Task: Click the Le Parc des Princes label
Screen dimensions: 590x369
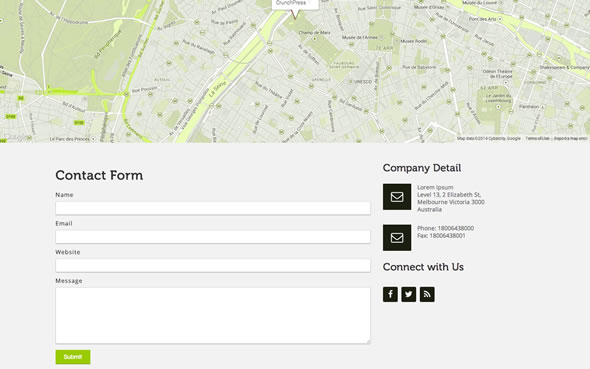Action: [x=70, y=139]
